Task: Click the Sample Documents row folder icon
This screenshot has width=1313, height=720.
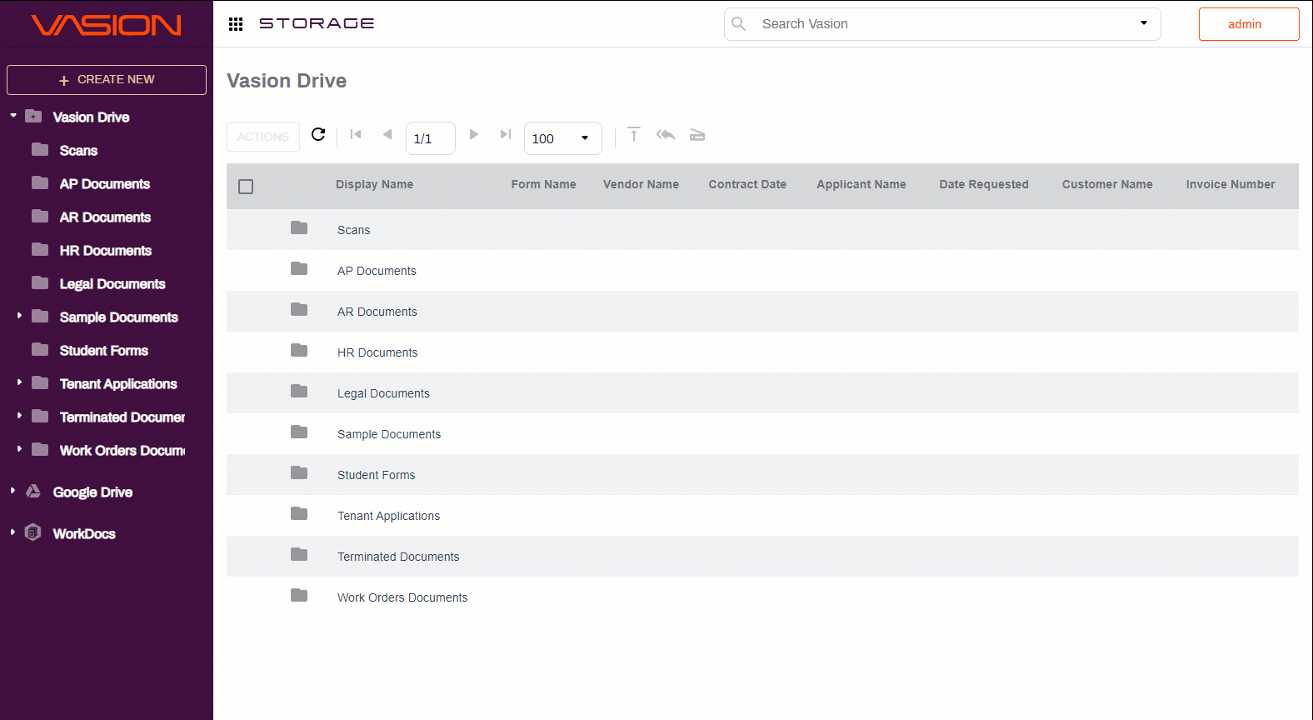Action: tap(299, 432)
